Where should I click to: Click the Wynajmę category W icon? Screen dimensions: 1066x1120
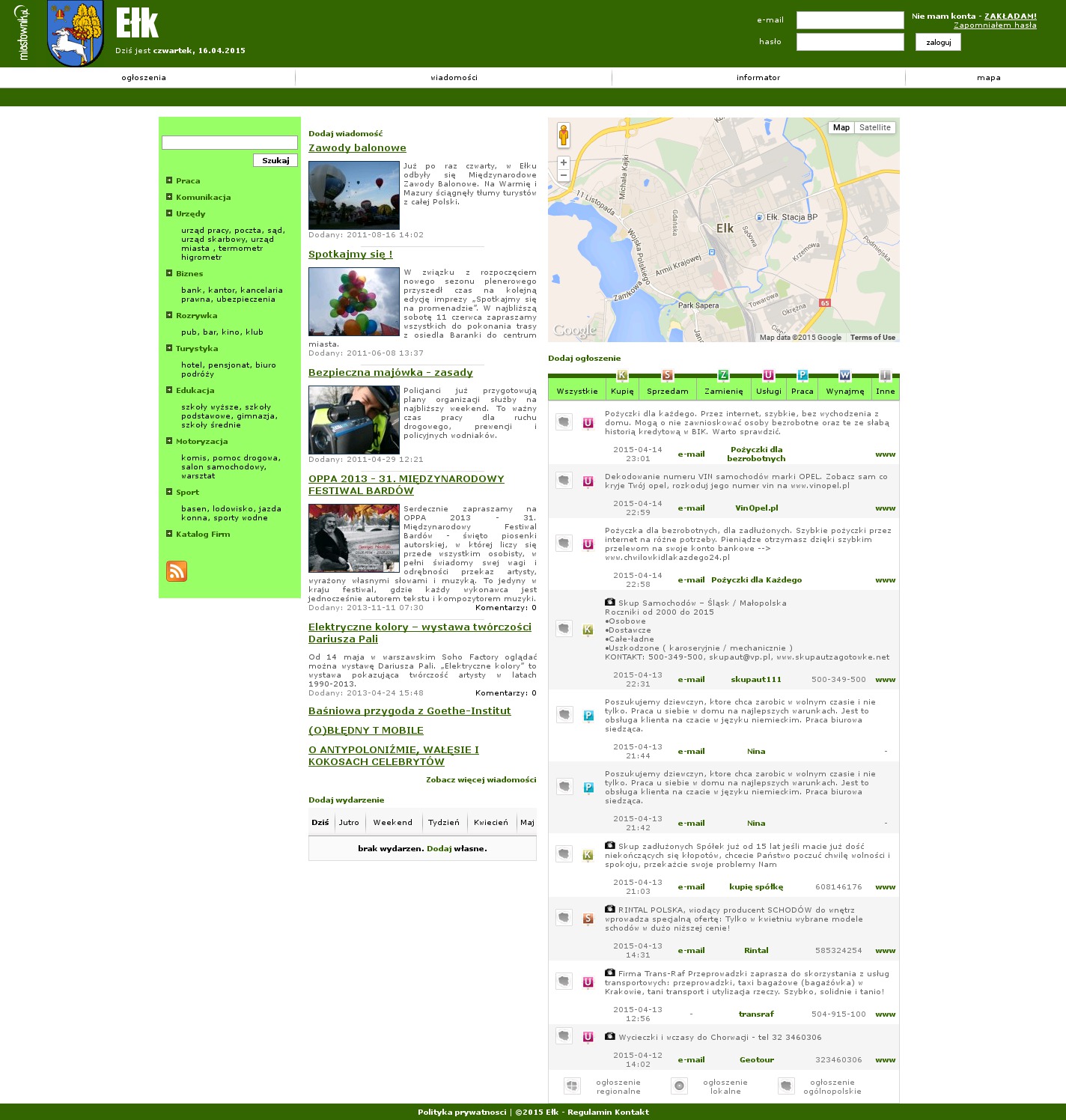(x=845, y=375)
